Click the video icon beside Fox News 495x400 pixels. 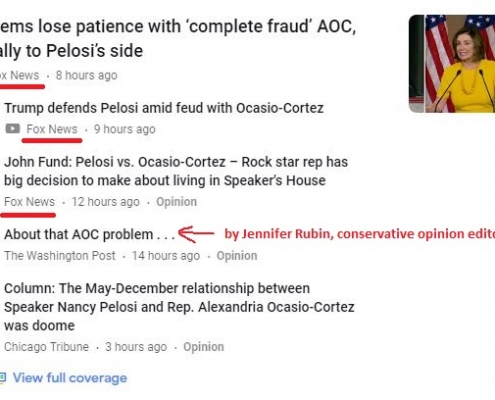click(x=13, y=129)
